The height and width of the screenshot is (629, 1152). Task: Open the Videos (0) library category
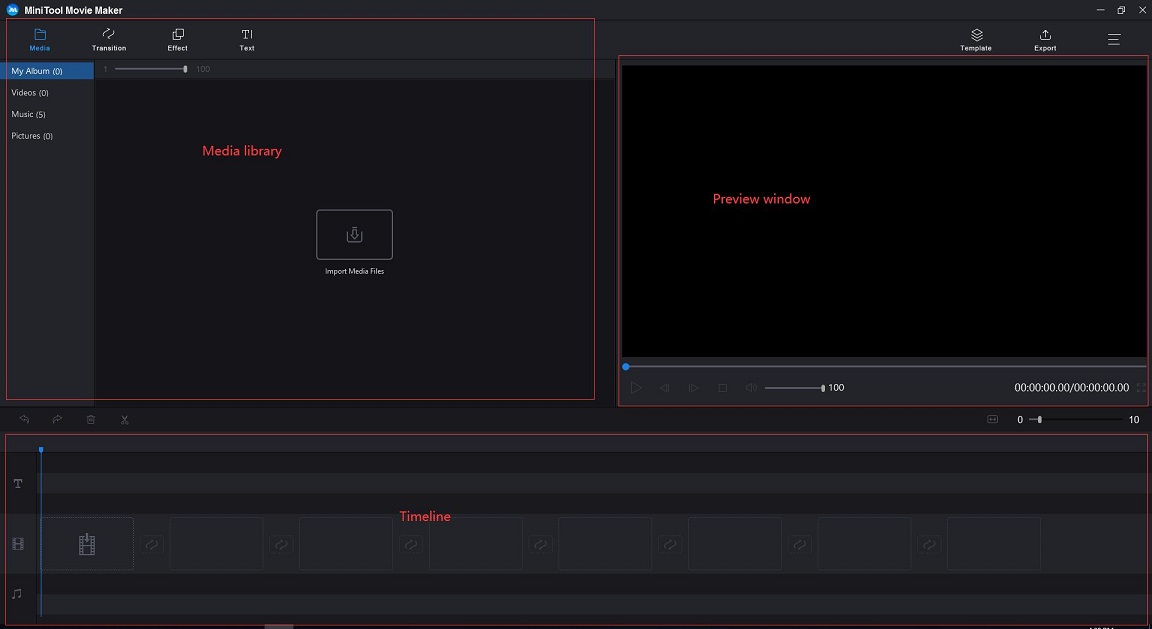[30, 92]
